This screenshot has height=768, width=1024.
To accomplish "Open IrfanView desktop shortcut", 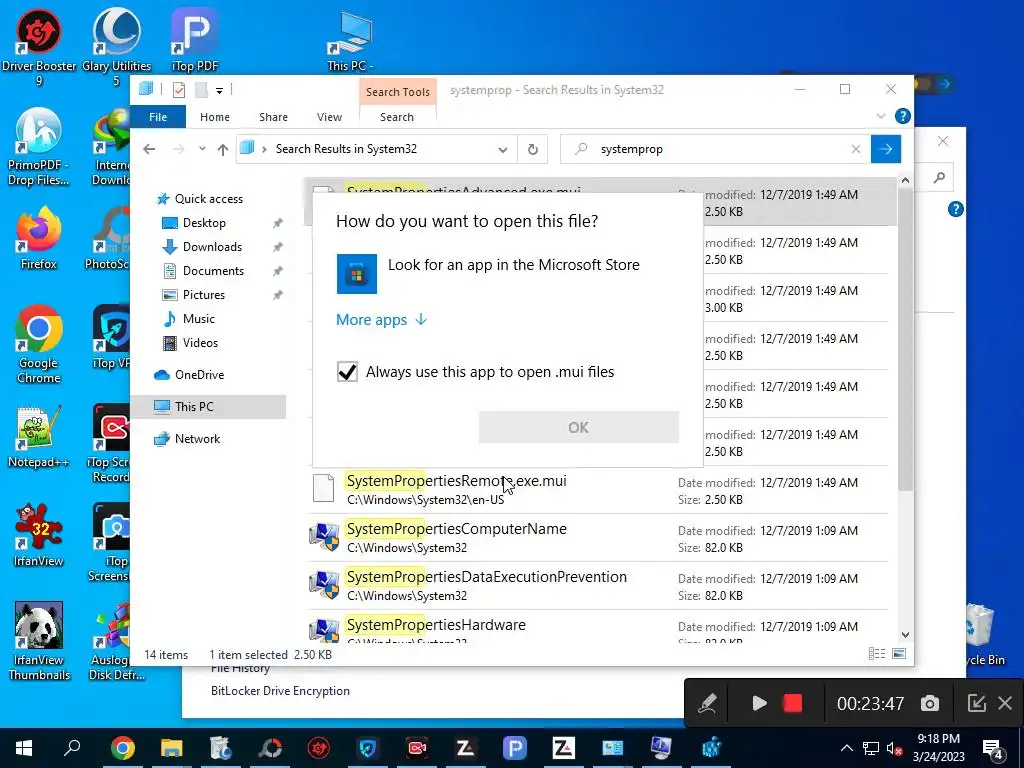I will [x=39, y=536].
